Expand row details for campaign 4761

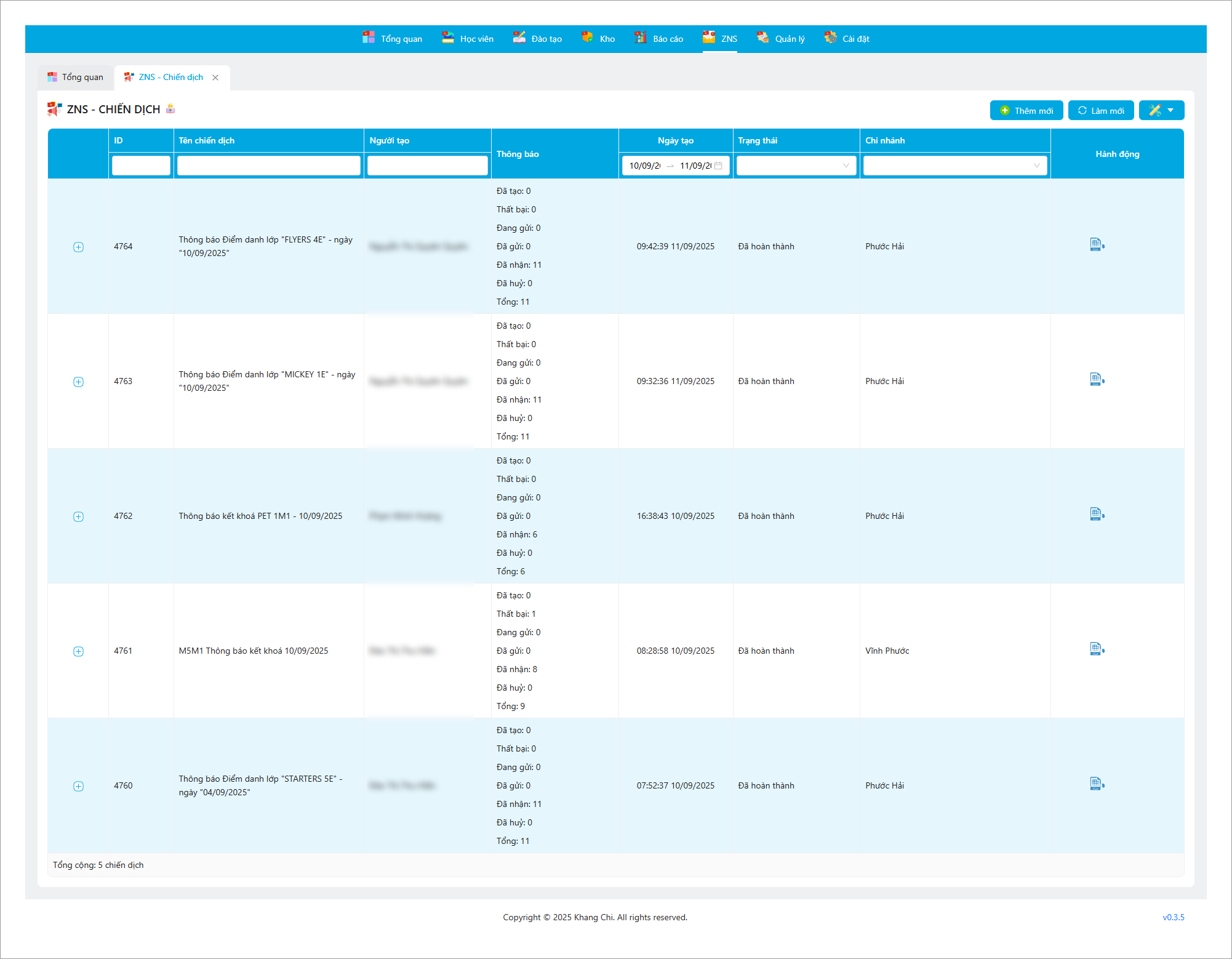point(78,651)
